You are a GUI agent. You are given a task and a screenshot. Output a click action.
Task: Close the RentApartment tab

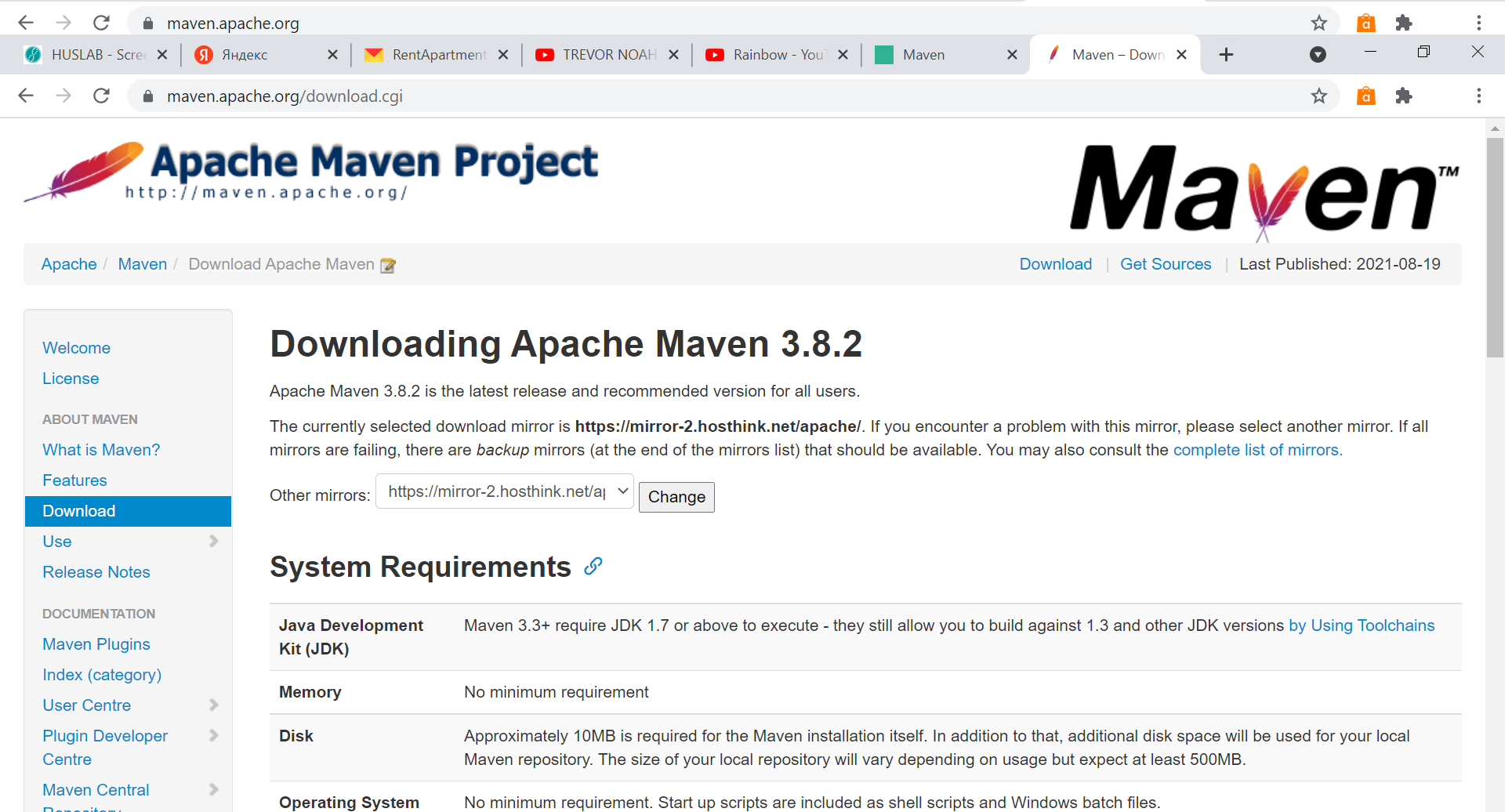tap(503, 55)
